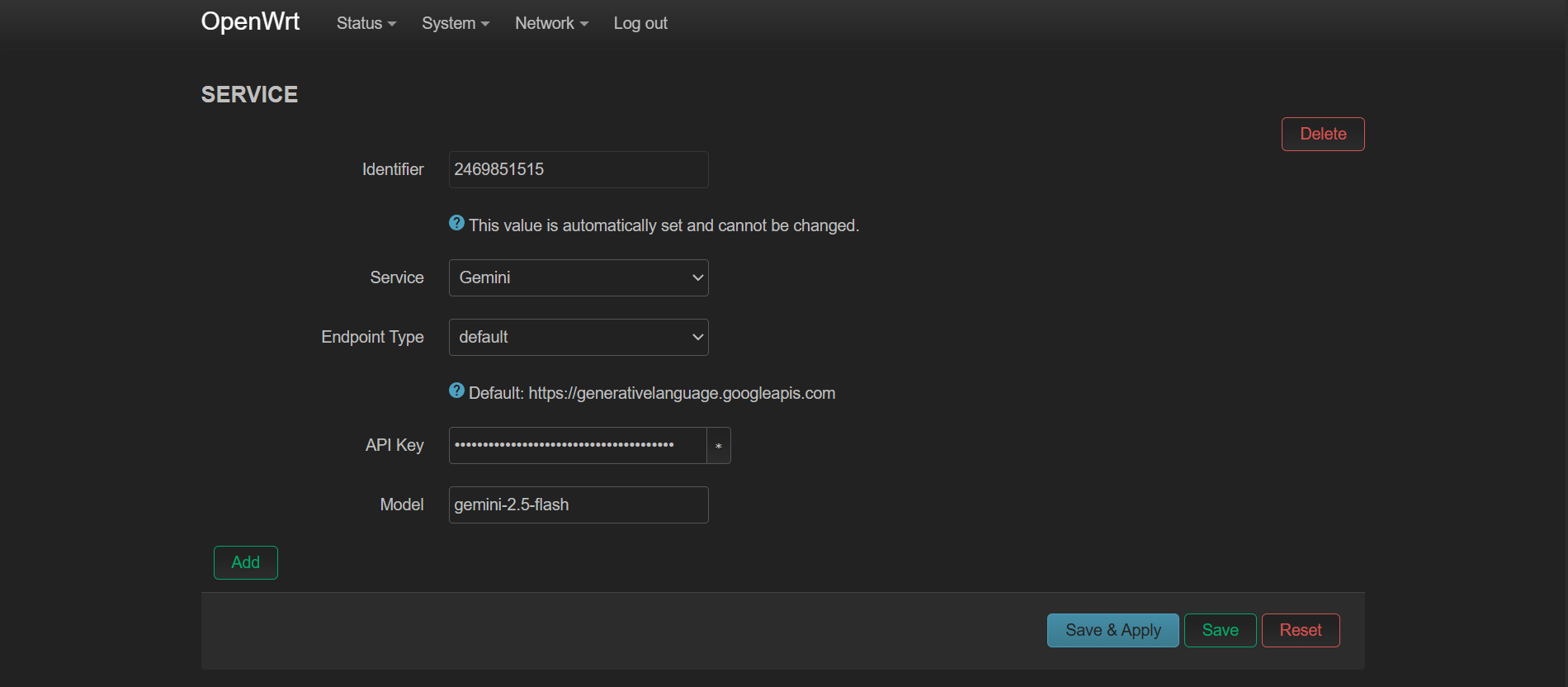Click the green Save button
Screen dimensions: 1568x687
point(1219,631)
